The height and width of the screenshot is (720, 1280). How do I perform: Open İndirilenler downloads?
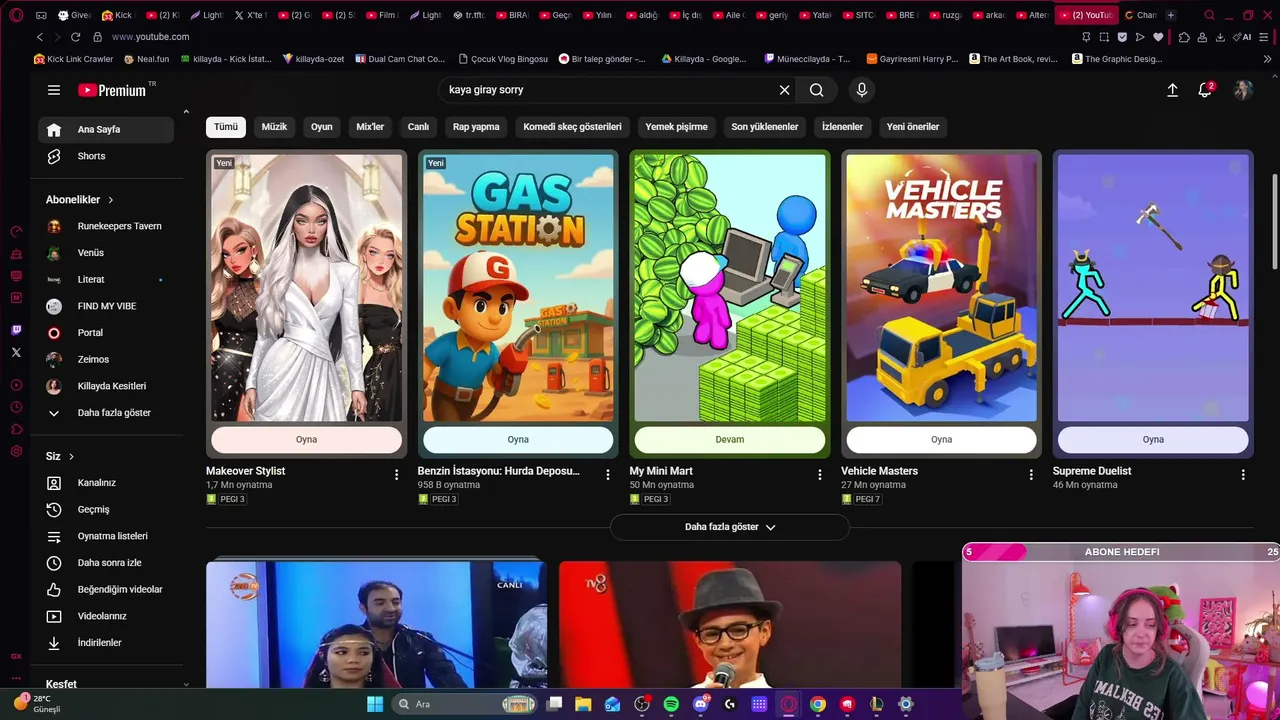coord(107,643)
